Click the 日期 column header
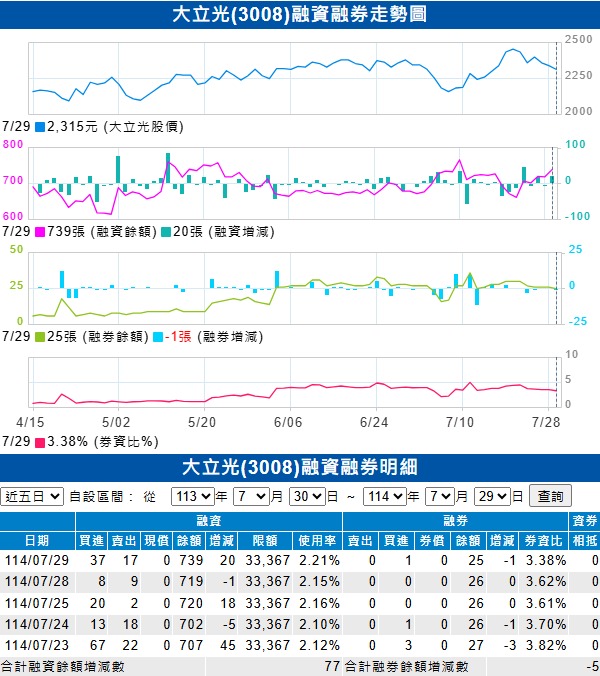The image size is (600, 676). pyautogui.click(x=38, y=541)
